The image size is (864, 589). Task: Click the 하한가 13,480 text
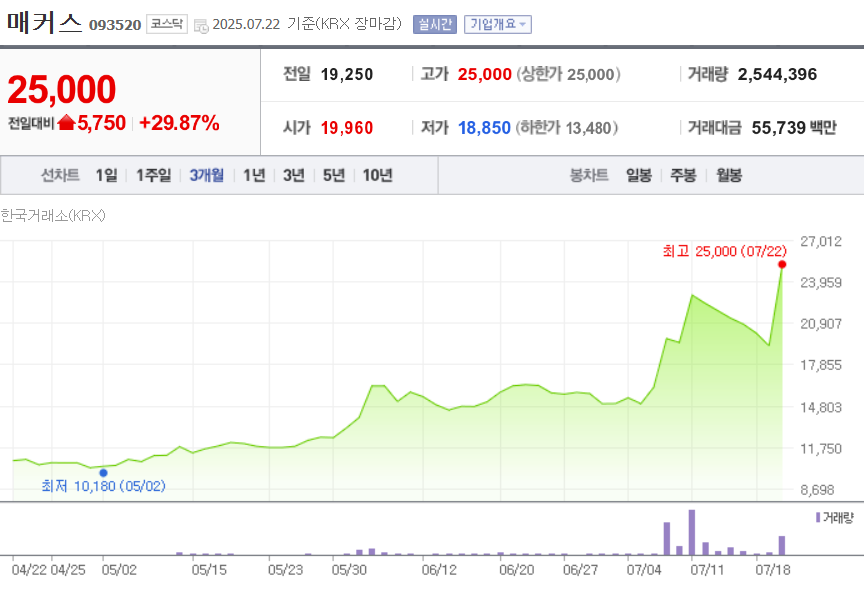coord(566,128)
